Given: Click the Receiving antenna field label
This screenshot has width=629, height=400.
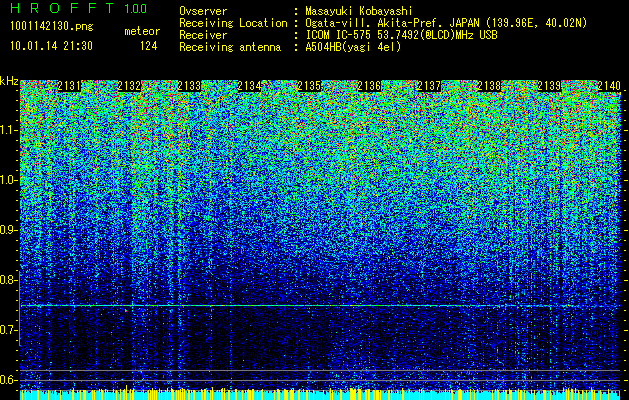Looking at the screenshot, I should (230, 47).
